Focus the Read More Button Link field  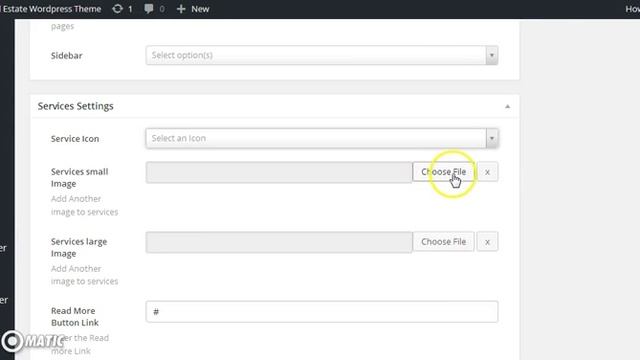point(322,312)
